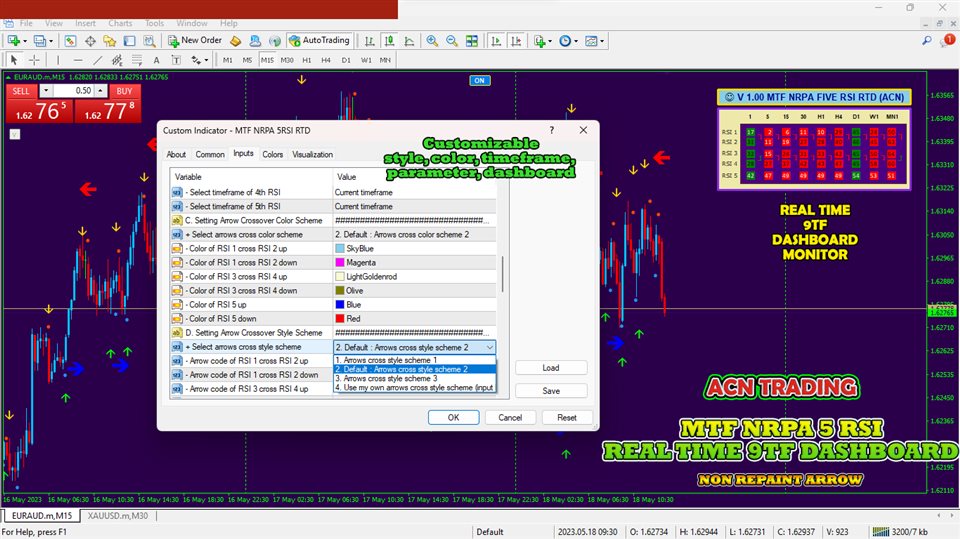
Task: Open the Navigator panel icon
Action: point(110,41)
